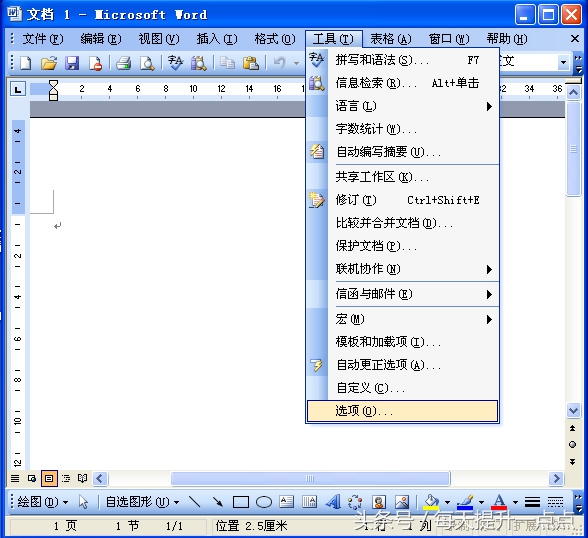Open the 插入 menu
Screen dimensions: 588x538
[217, 39]
